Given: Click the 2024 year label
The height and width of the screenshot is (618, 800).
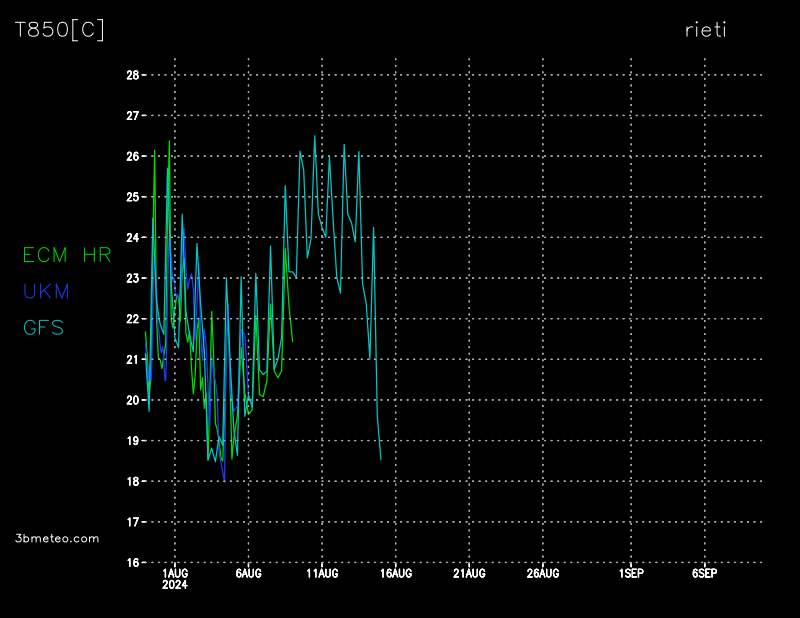Looking at the screenshot, I should (x=174, y=585).
